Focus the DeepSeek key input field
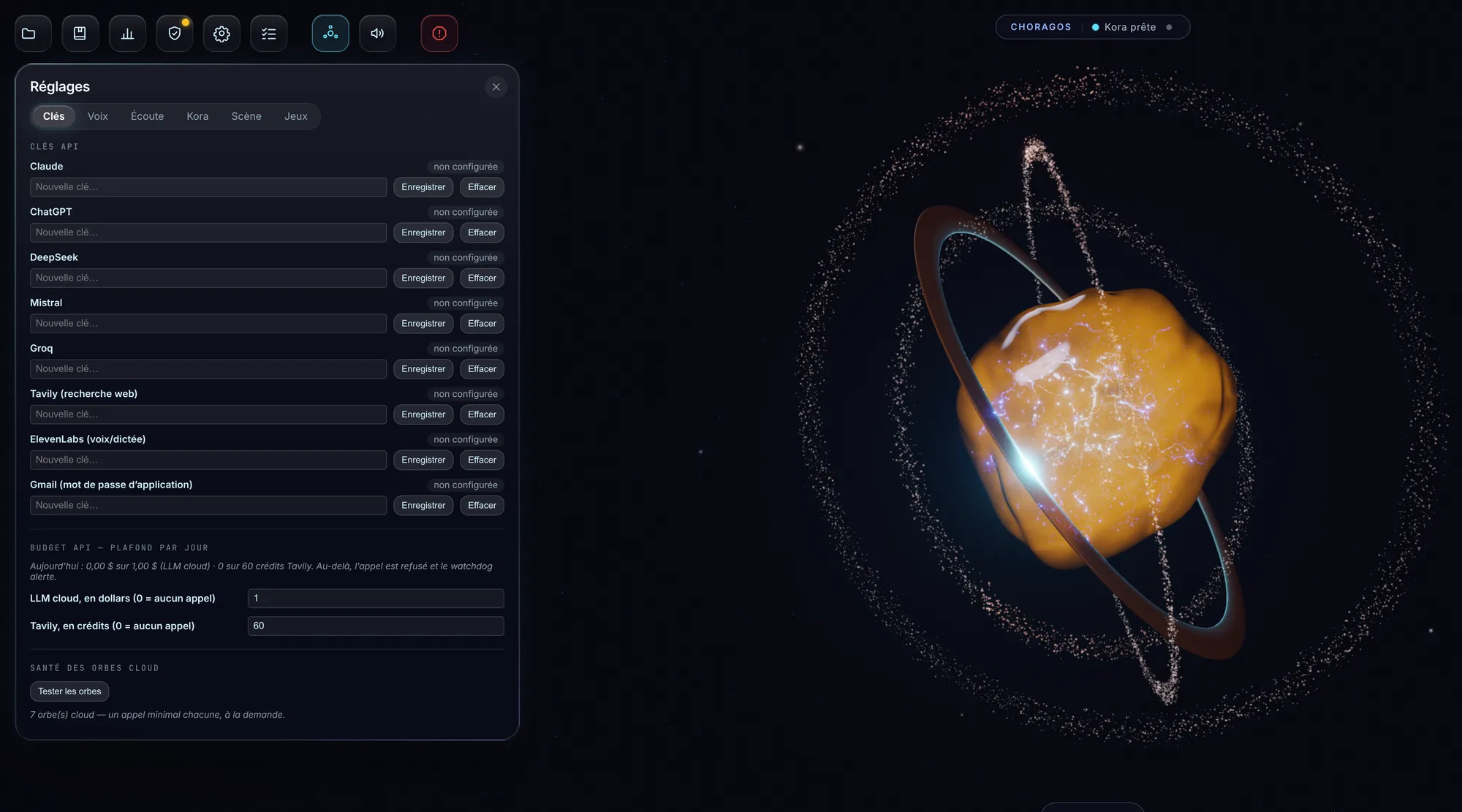1462x812 pixels. (x=208, y=278)
